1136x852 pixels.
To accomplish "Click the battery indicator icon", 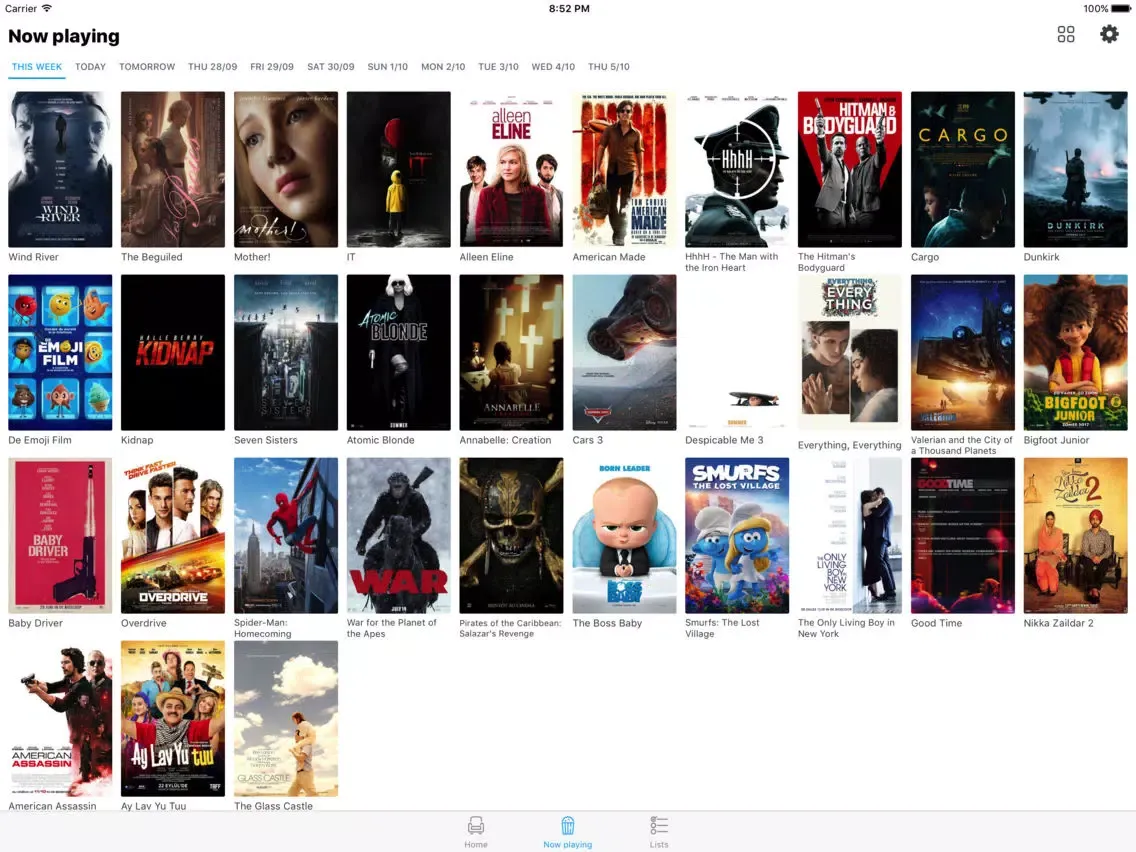I will tap(1121, 9).
